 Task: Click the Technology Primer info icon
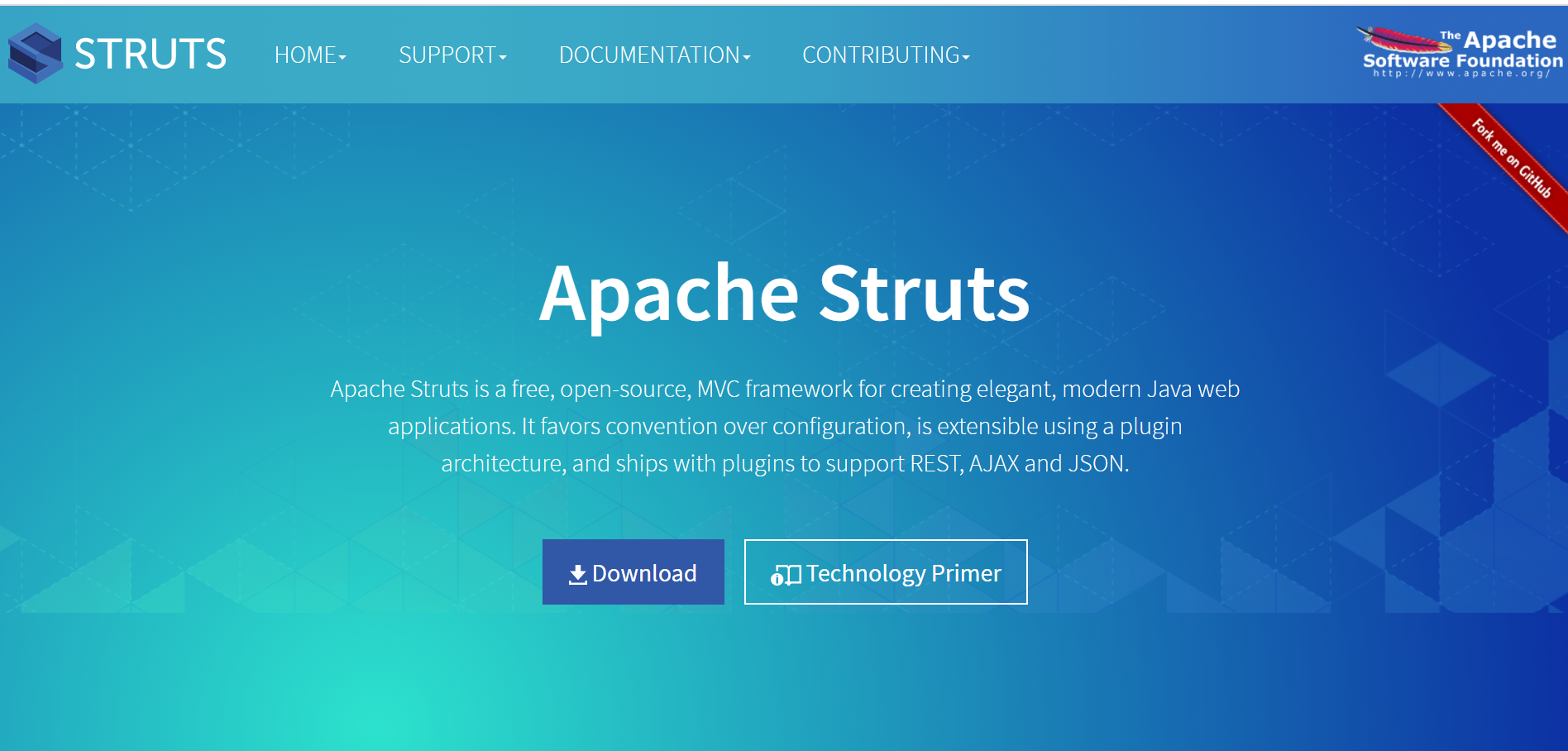pyautogui.click(x=784, y=572)
